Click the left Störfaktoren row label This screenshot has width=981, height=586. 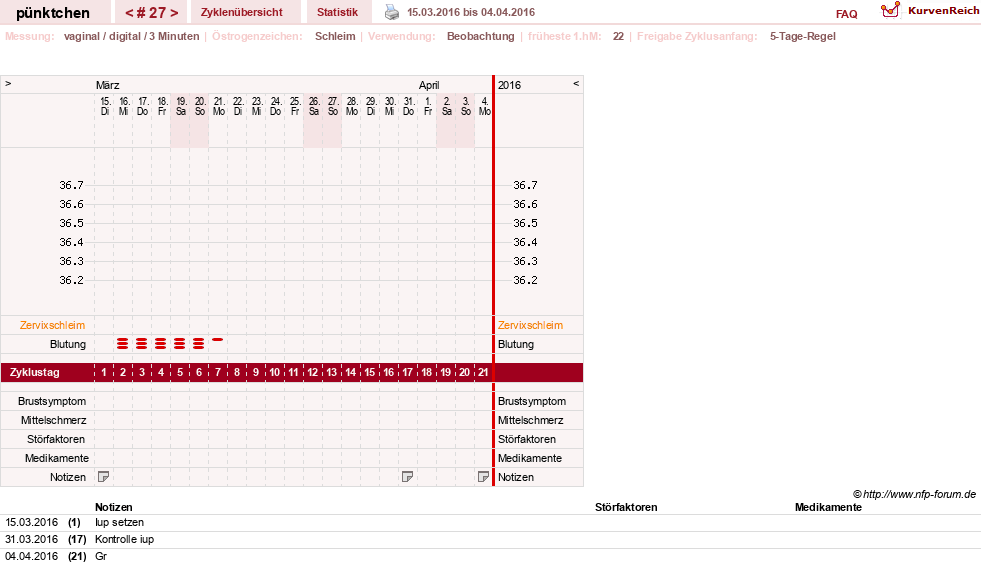click(x=56, y=439)
